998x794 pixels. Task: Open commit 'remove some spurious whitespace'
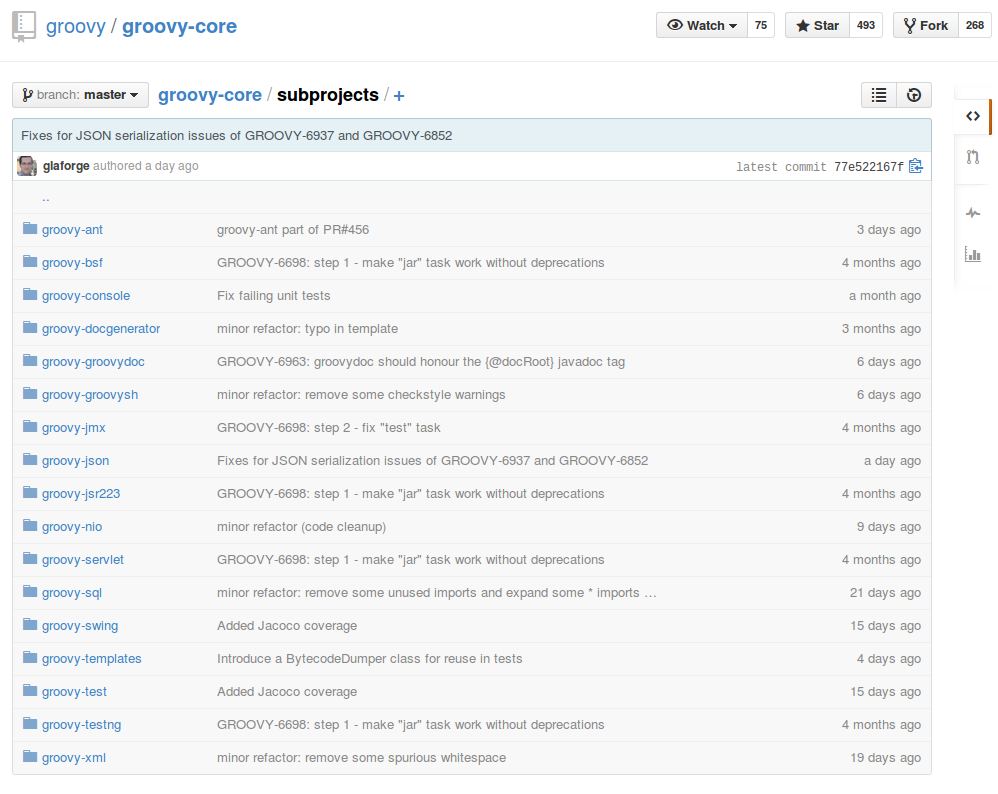(362, 758)
